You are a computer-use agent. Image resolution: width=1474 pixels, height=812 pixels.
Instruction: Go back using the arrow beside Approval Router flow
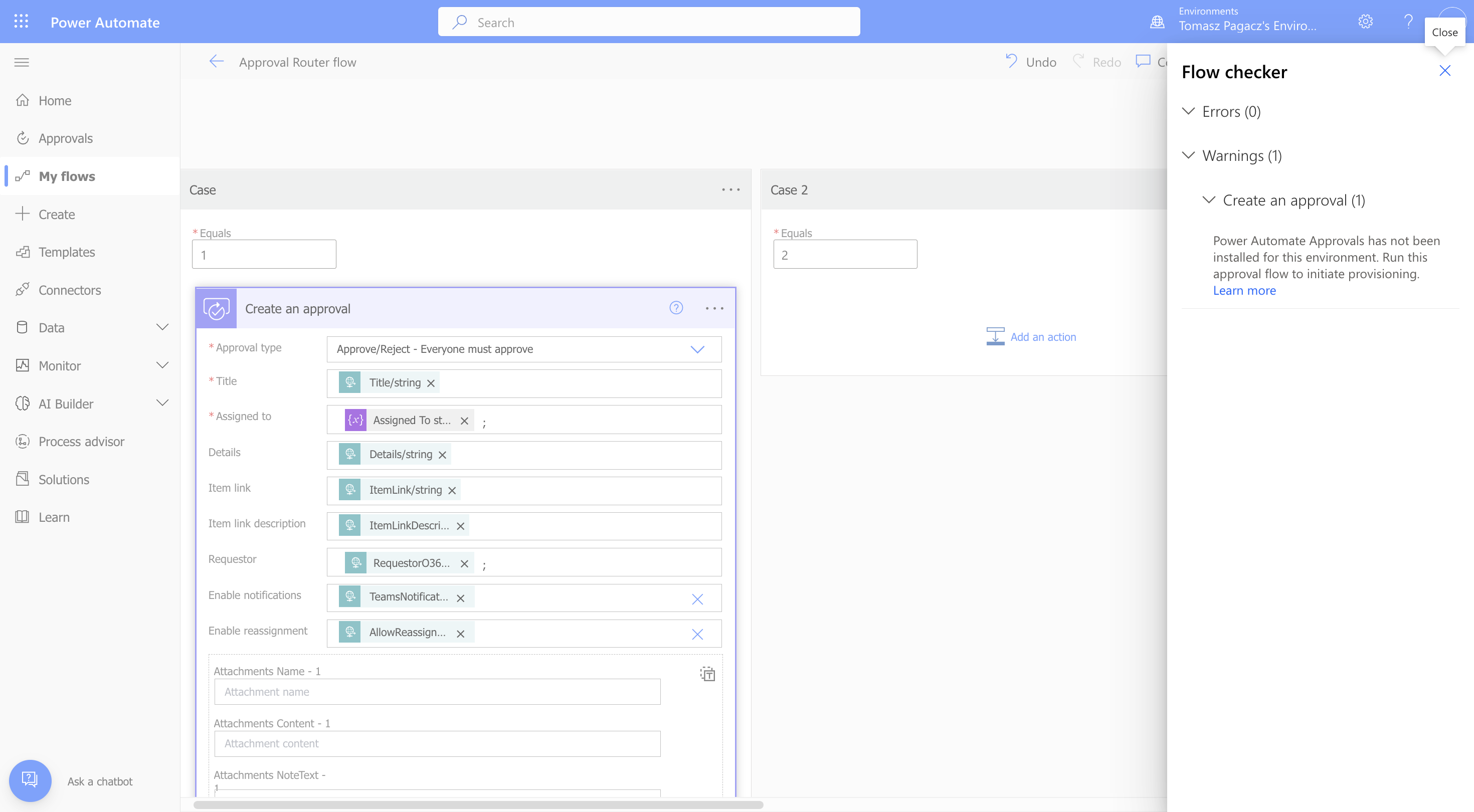coord(216,62)
